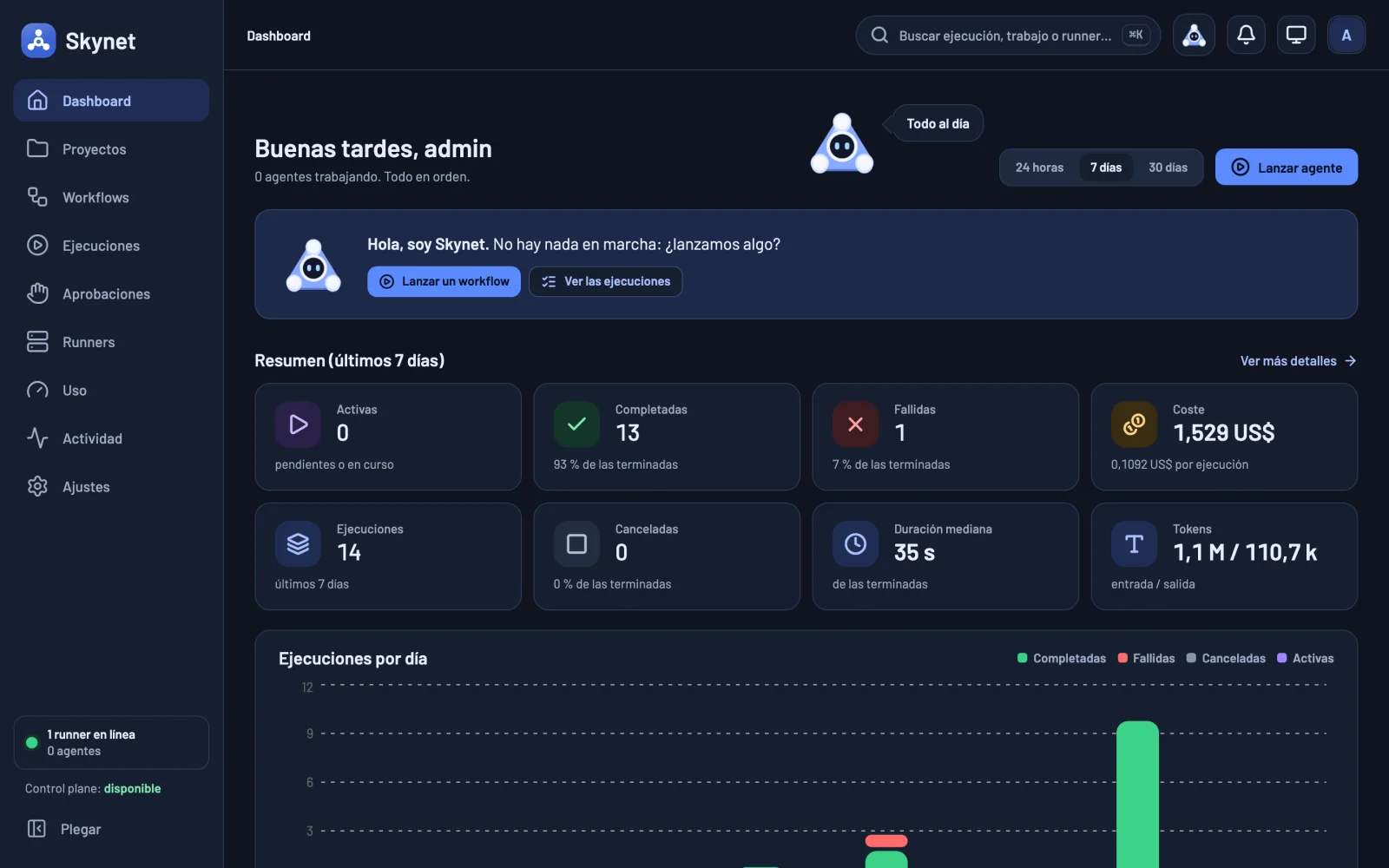Toggle Canceladas series in chart legend
Viewport: 1389px width, 868px height.
[x=1226, y=659]
